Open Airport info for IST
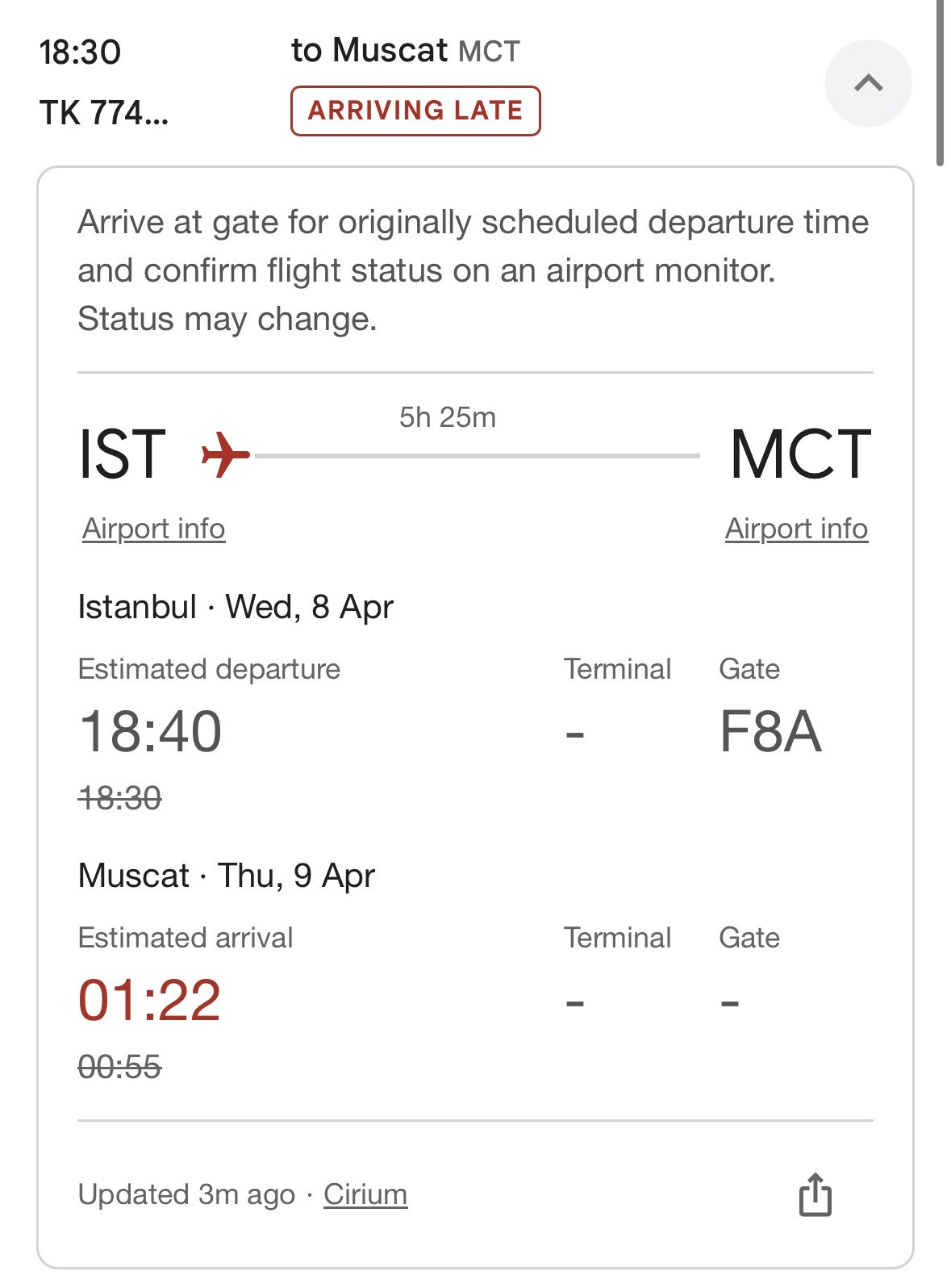 (x=154, y=529)
